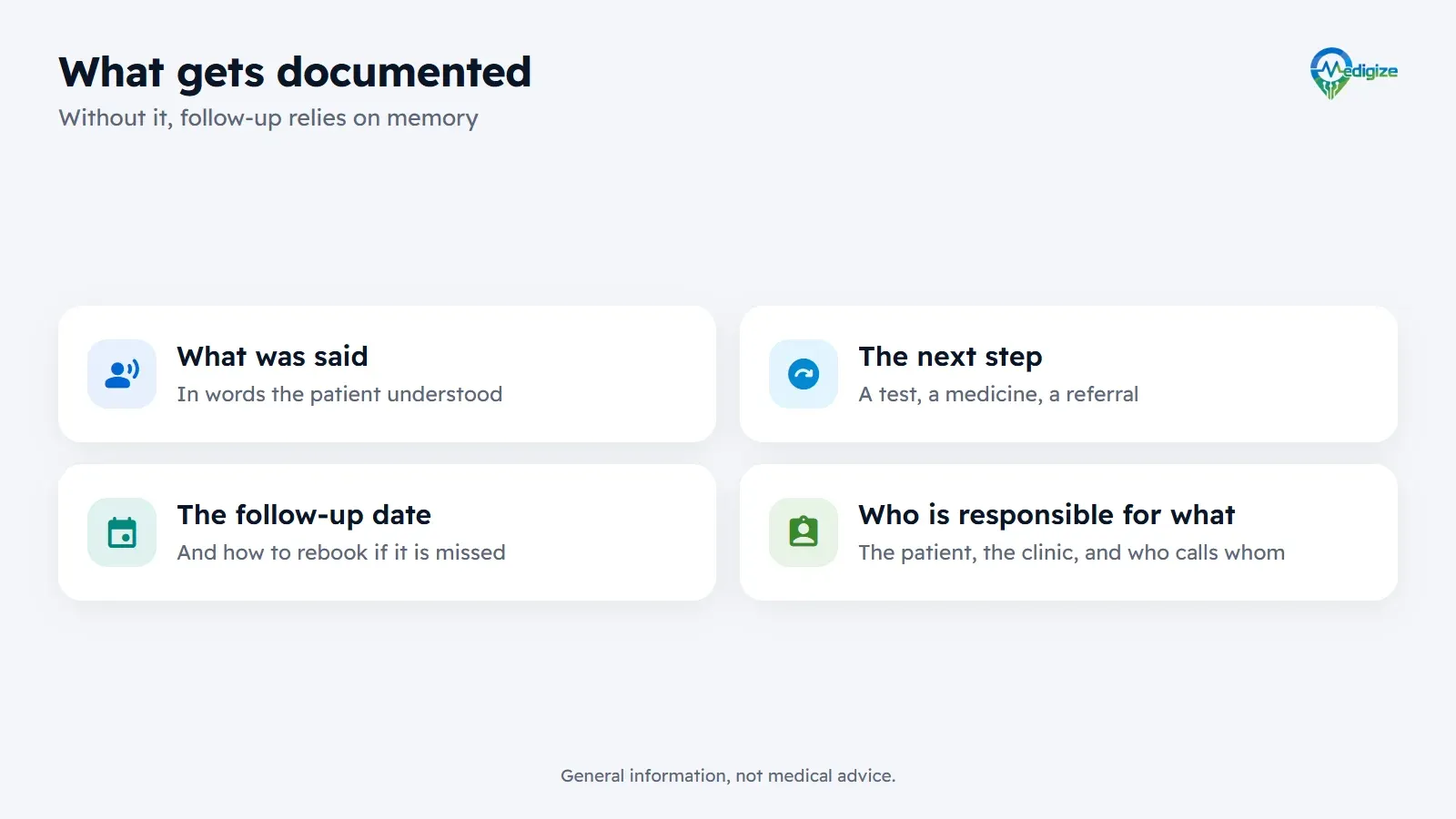Click the 'General information, not medical advice.' footer
This screenshot has width=1456, height=819.
tap(728, 776)
